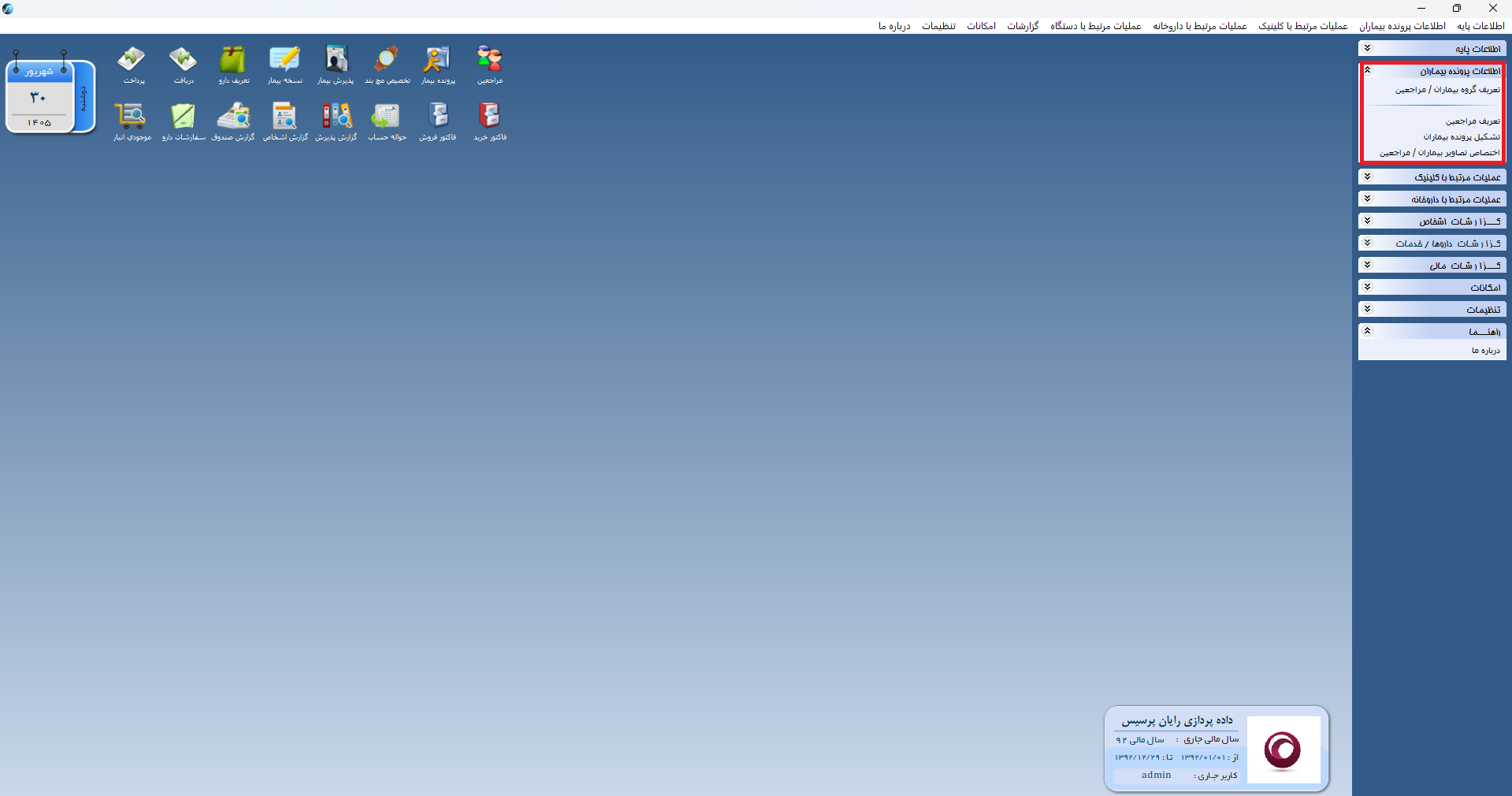Click the تشکیل پرونده بیماران sidebar link
This screenshot has height=796, width=1512.
pyautogui.click(x=1462, y=137)
